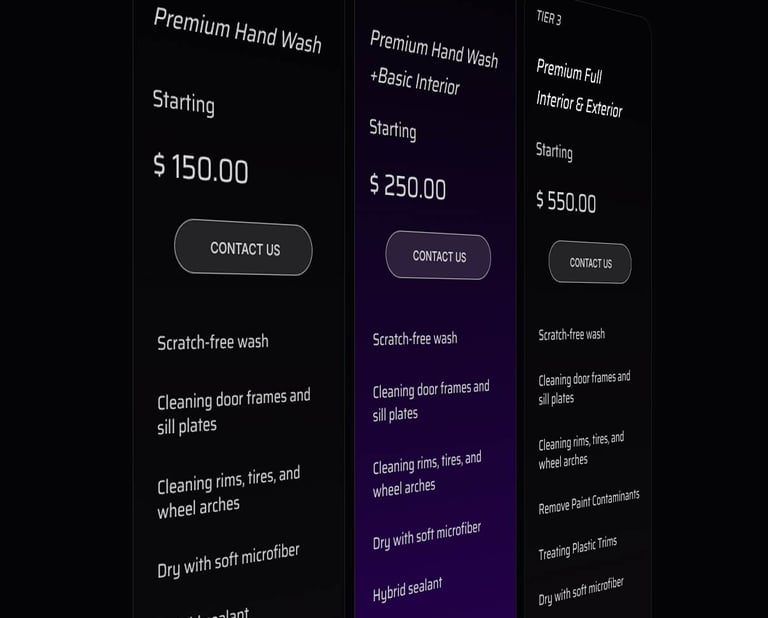Select Premium Hand Wash +Basic Interior title
Screen dimensions: 768x618
tap(433, 62)
